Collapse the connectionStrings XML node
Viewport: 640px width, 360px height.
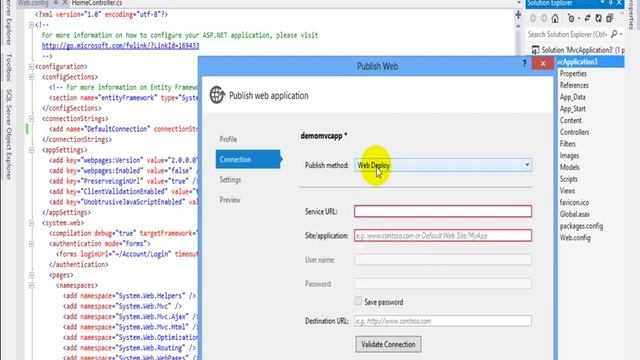point(31,118)
